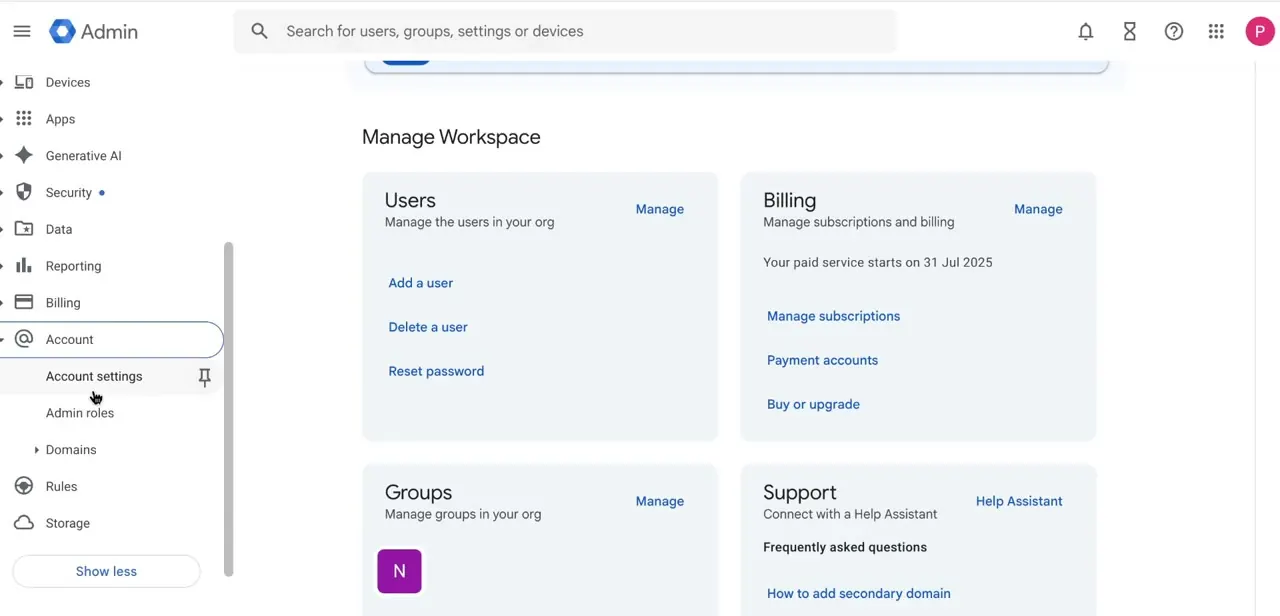Open the Google apps grid
The image size is (1280, 616).
pos(1216,31)
